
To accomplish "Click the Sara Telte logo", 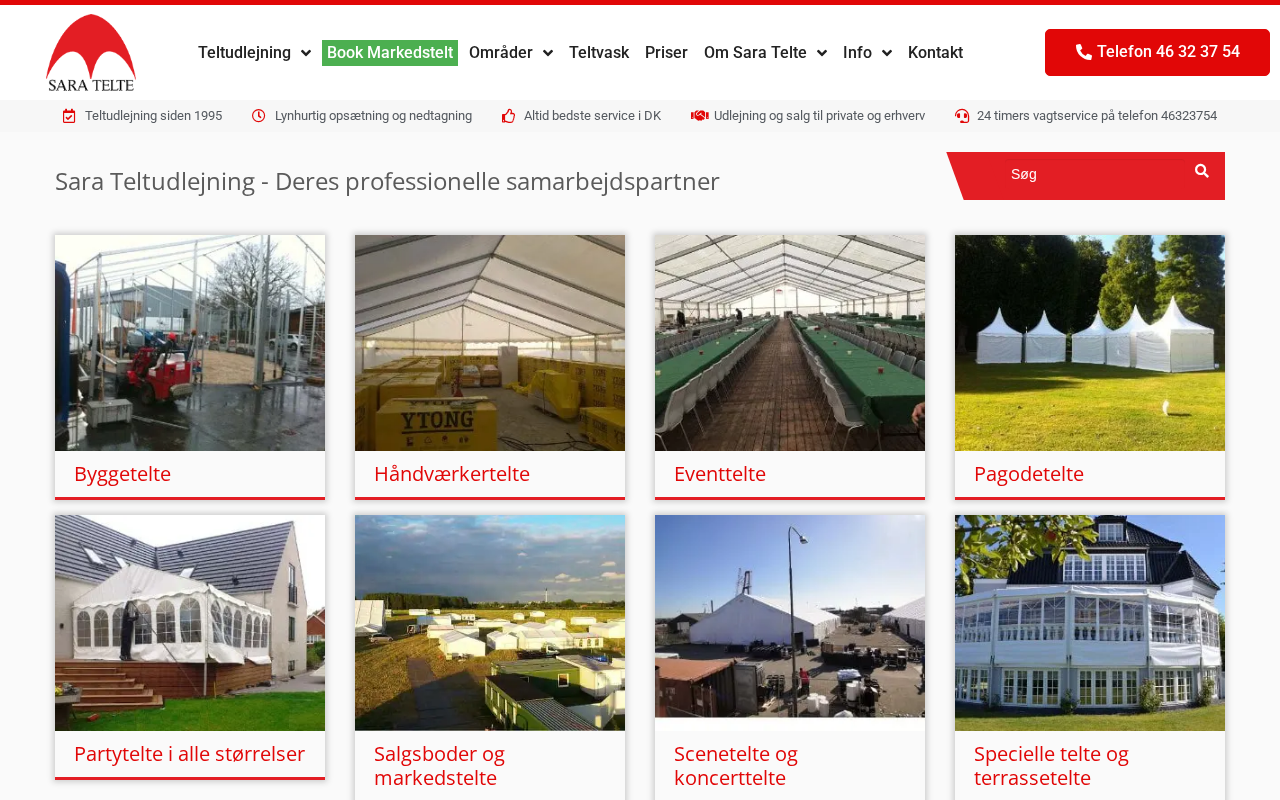I will (x=90, y=53).
